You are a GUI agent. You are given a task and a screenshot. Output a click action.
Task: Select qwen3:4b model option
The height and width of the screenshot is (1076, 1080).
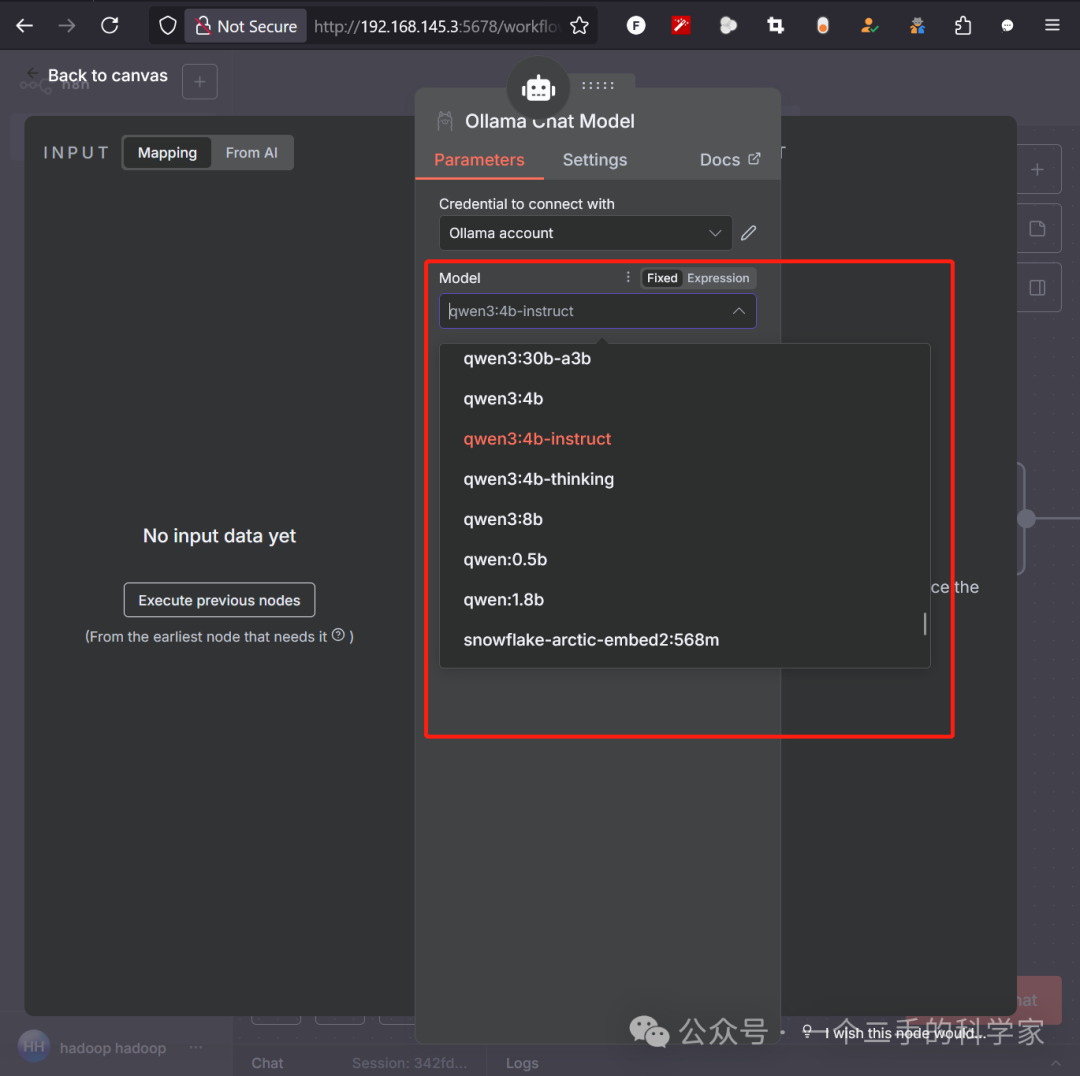[x=685, y=399]
